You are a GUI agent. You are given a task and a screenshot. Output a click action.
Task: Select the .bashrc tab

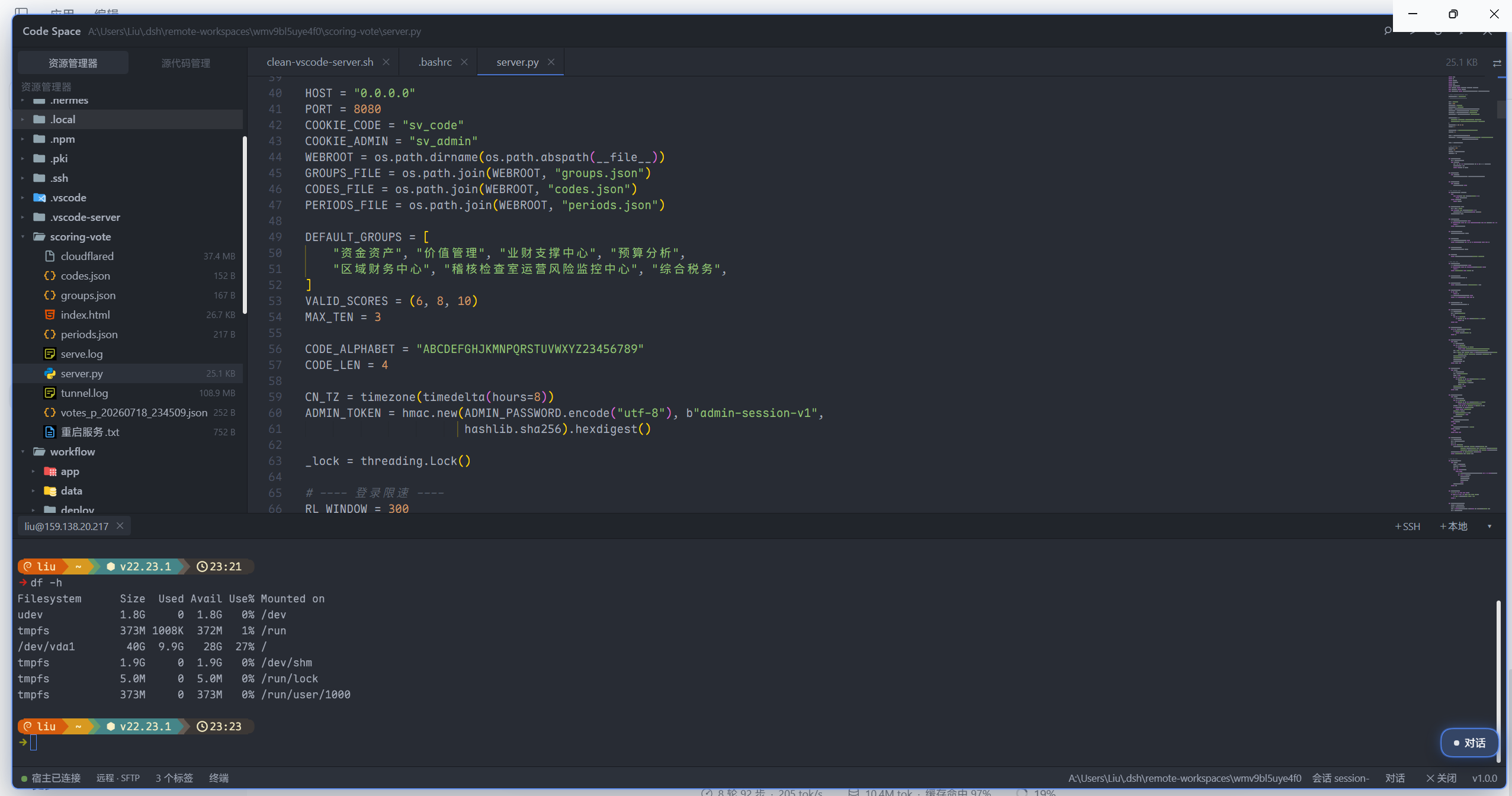(x=435, y=62)
